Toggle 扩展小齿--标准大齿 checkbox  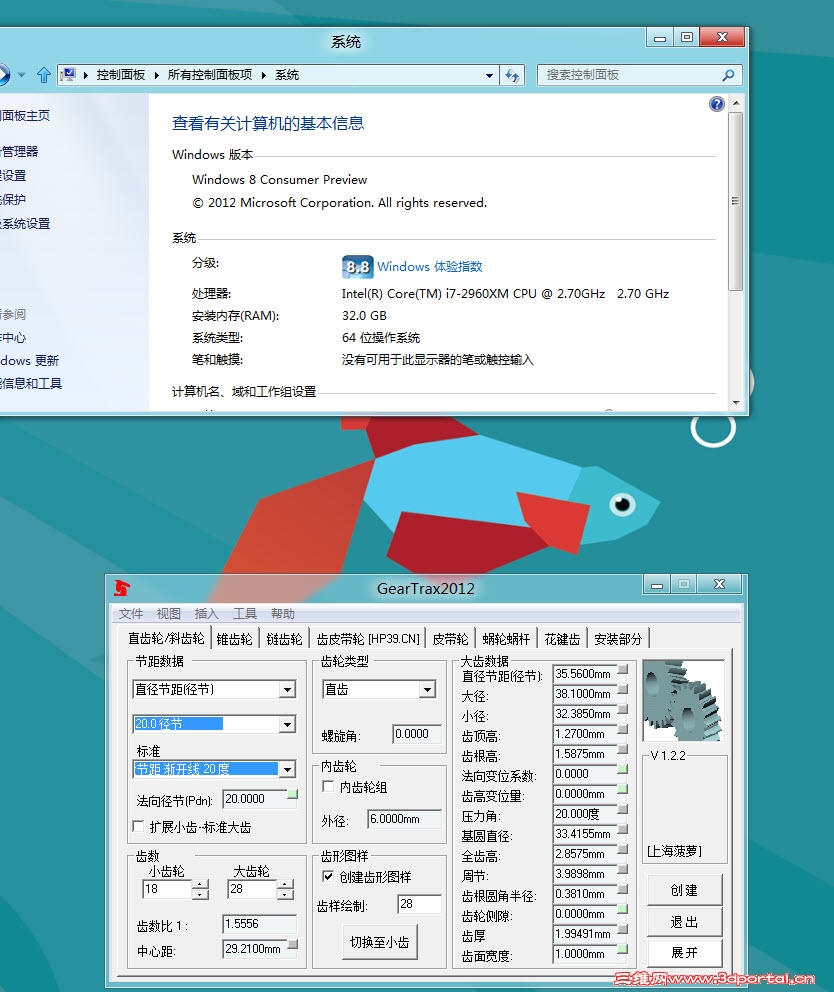138,826
